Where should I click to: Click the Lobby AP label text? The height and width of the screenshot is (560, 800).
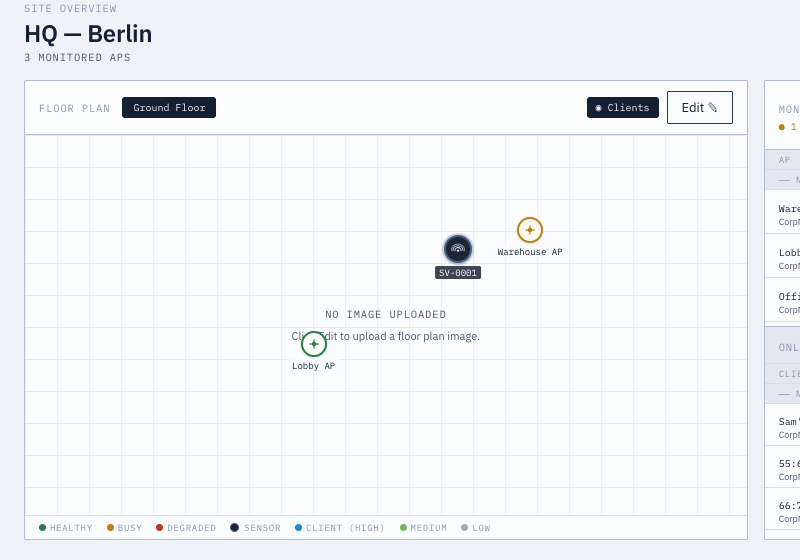(314, 366)
